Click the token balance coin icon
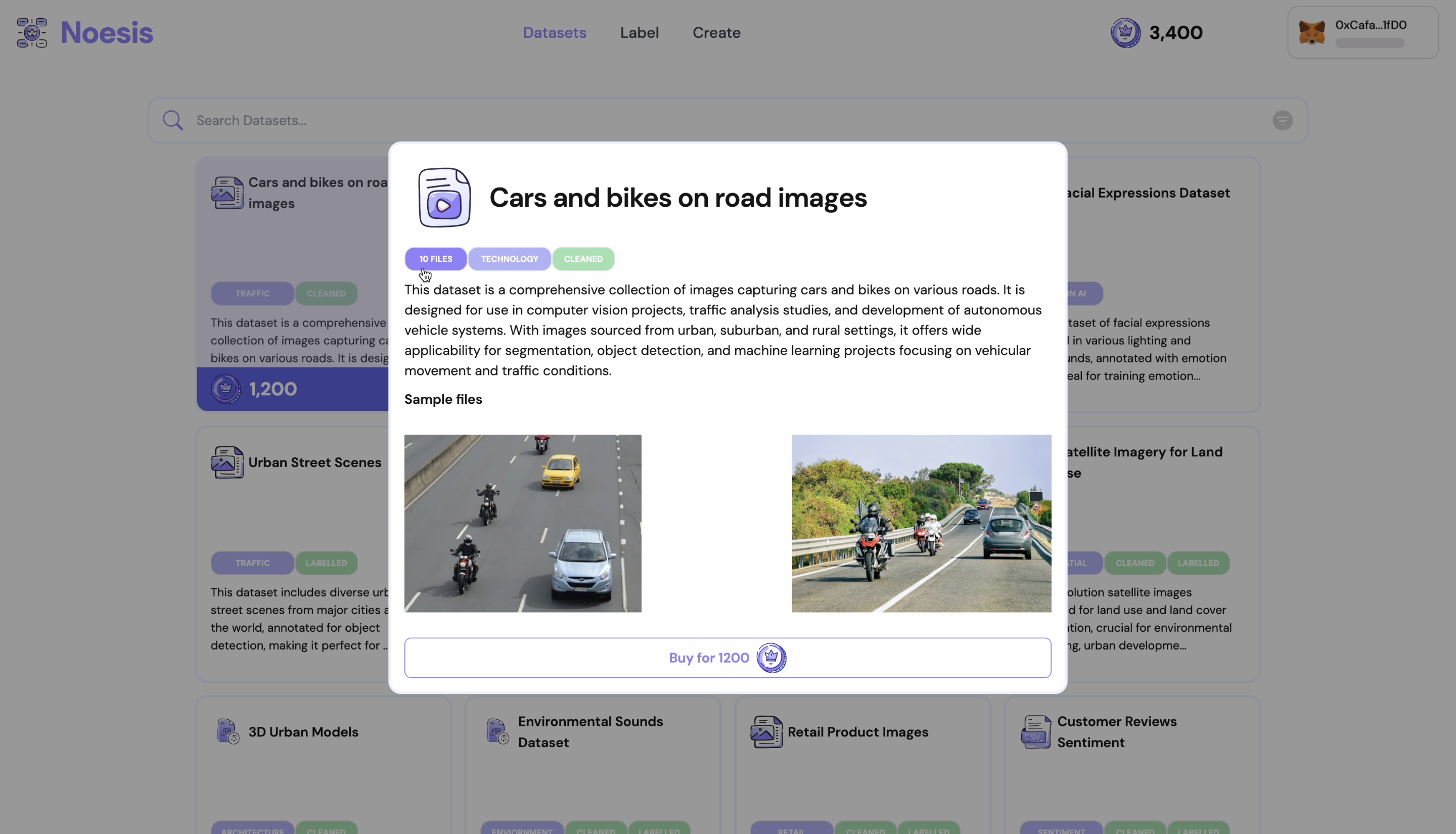1456x834 pixels. pos(1125,33)
